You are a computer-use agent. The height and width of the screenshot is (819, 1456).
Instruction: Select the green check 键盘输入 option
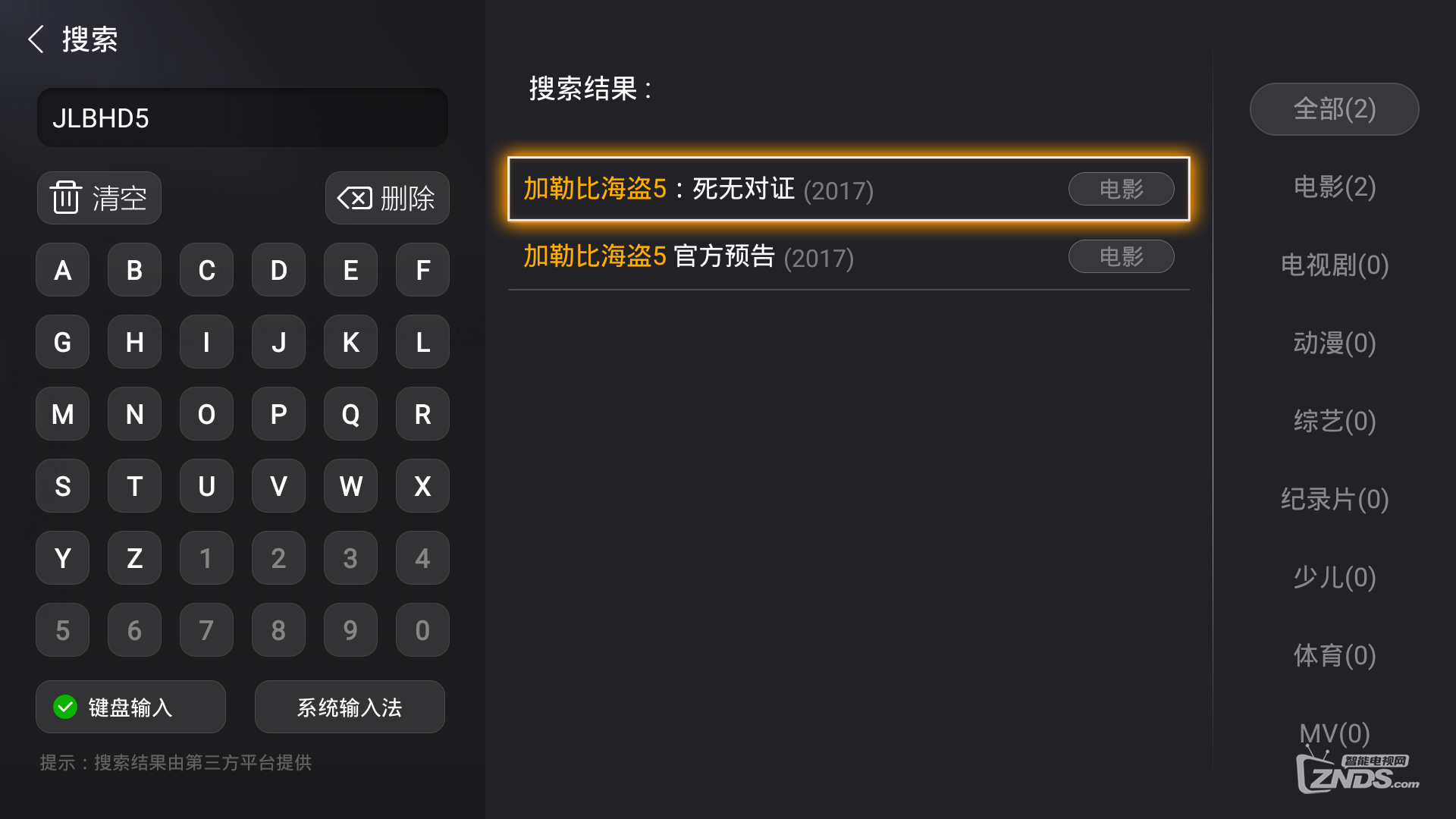click(x=130, y=707)
